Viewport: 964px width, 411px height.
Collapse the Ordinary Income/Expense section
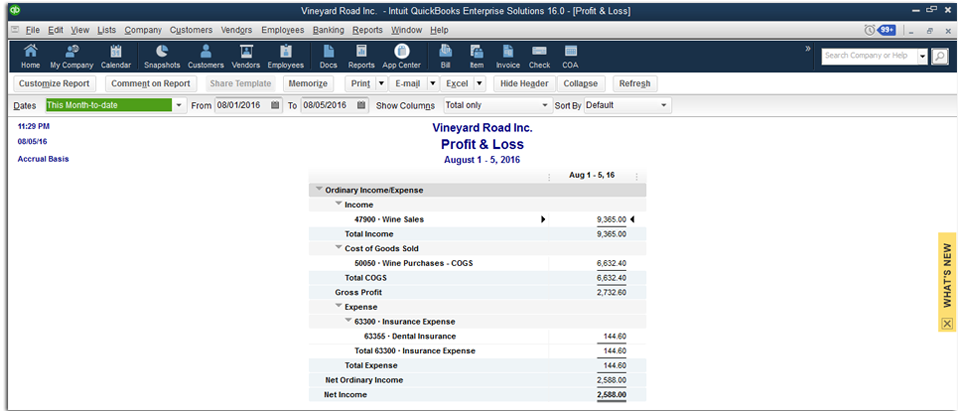319,189
